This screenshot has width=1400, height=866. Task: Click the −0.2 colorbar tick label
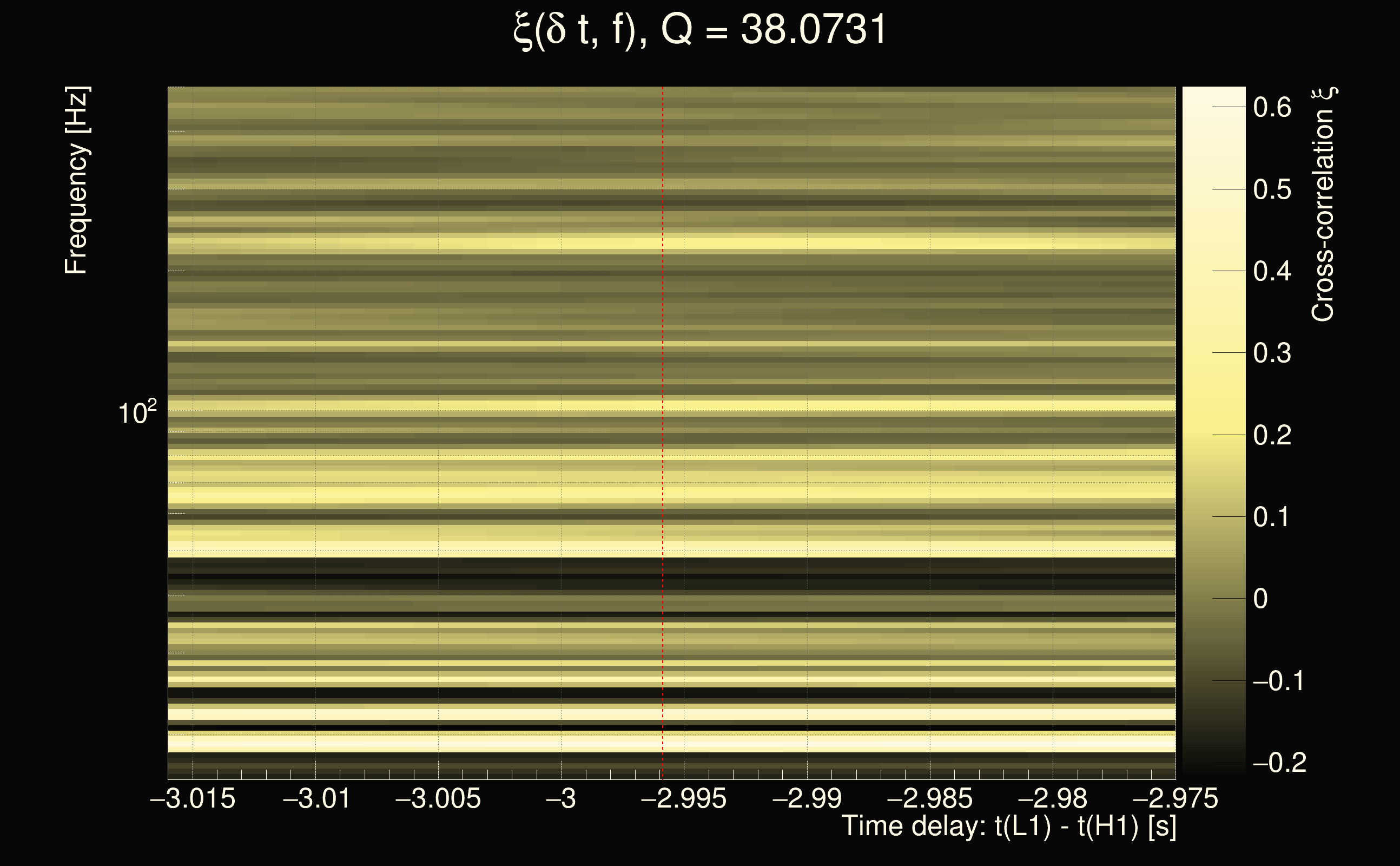click(x=1280, y=763)
